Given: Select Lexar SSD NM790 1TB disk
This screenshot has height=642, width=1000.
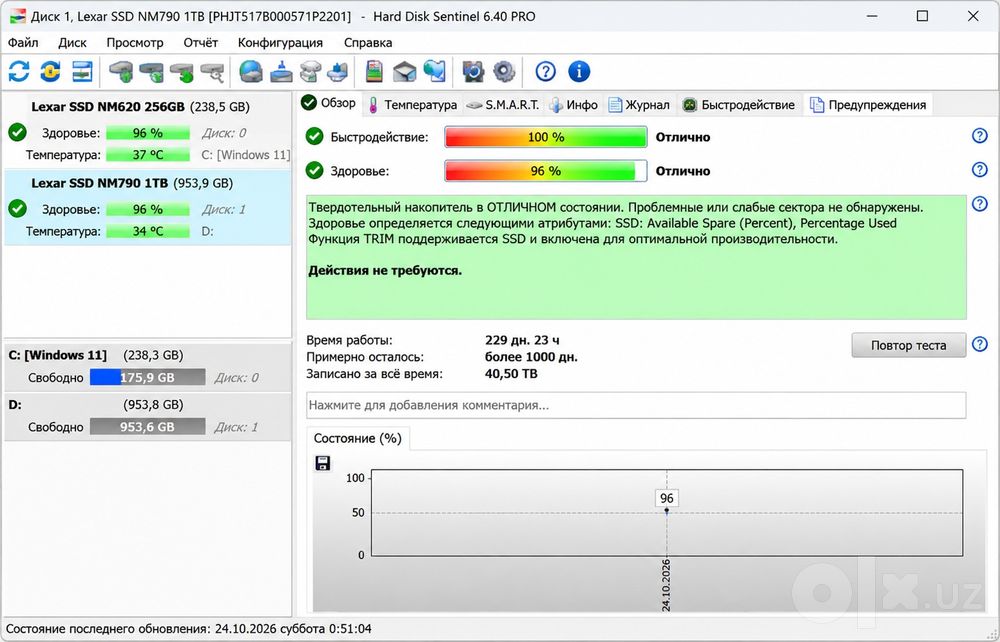Looking at the screenshot, I should click(147, 207).
